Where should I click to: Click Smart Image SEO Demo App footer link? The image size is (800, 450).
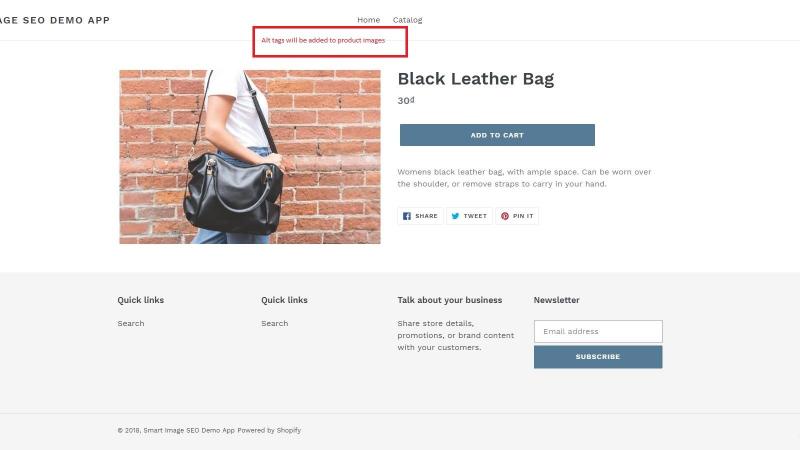(x=189, y=431)
